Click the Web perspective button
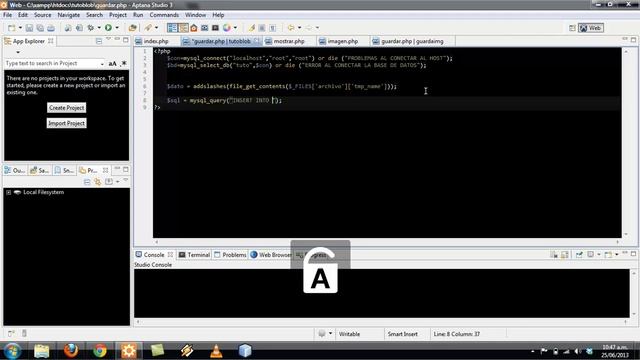 (591, 28)
